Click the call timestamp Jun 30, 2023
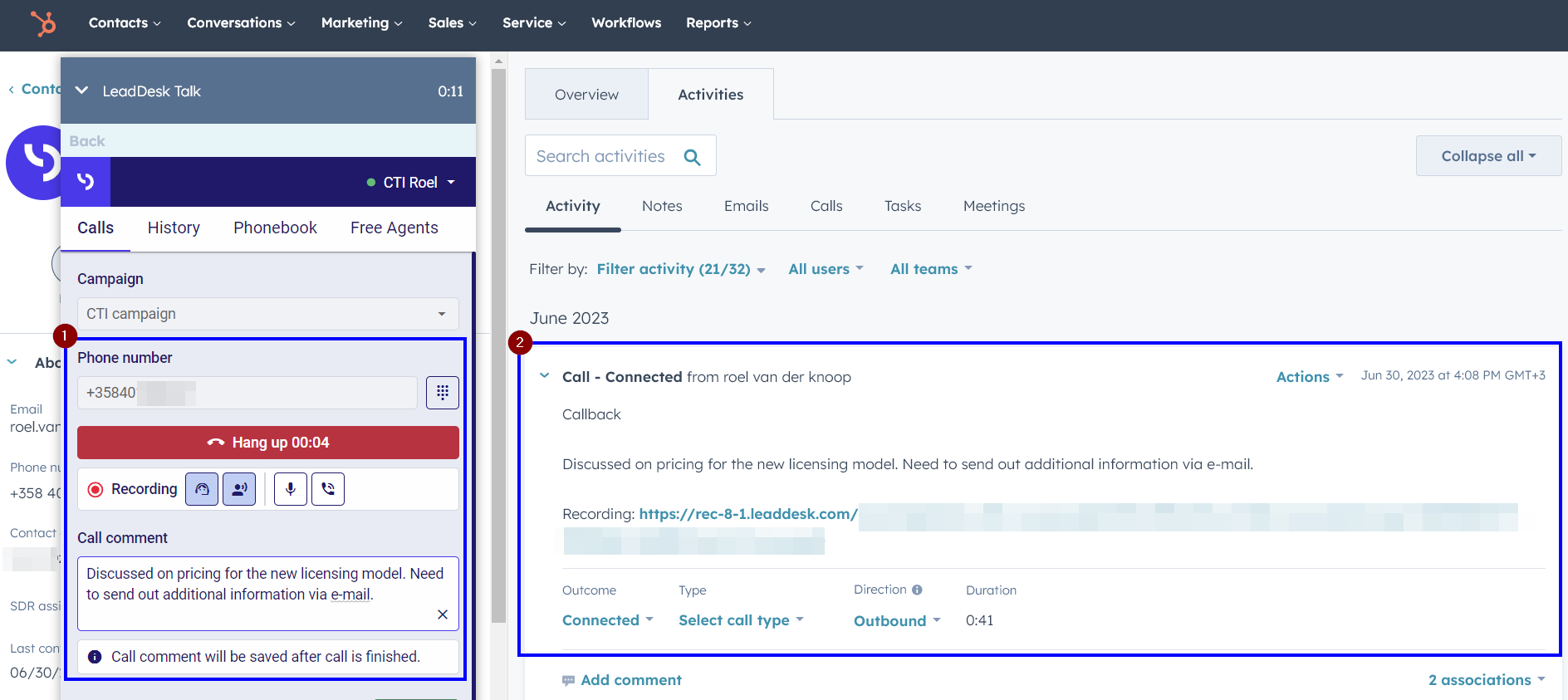The image size is (1568, 700). (1453, 375)
